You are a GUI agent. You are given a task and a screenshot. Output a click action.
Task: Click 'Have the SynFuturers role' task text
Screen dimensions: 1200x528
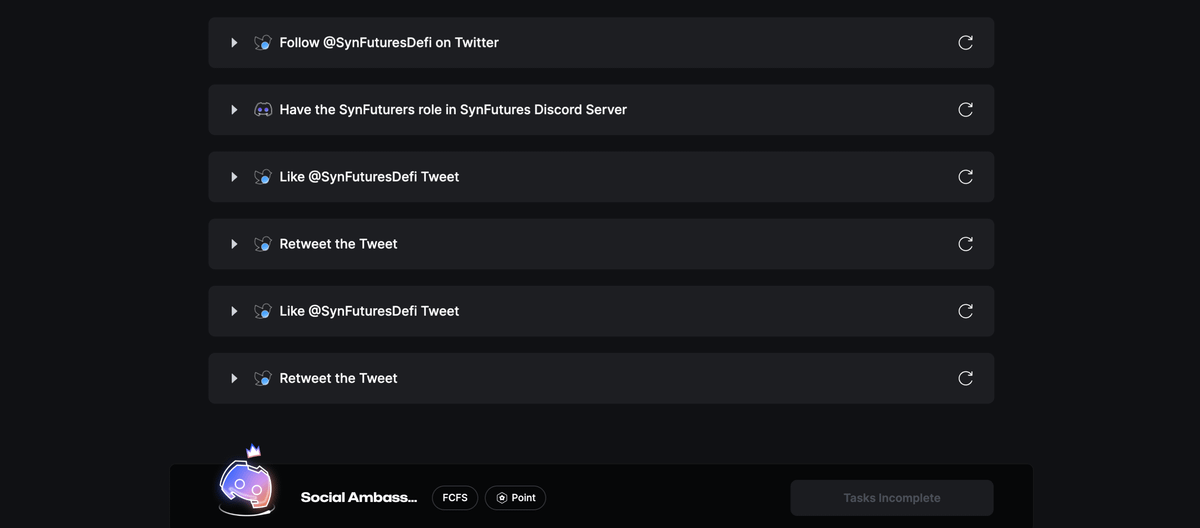[453, 110]
